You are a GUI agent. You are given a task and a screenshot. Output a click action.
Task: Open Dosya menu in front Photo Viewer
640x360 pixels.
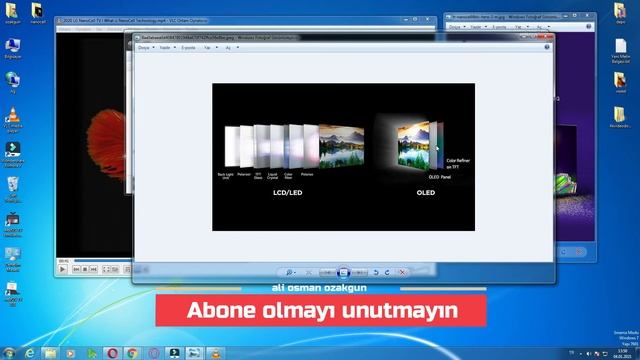pyautogui.click(x=146, y=48)
